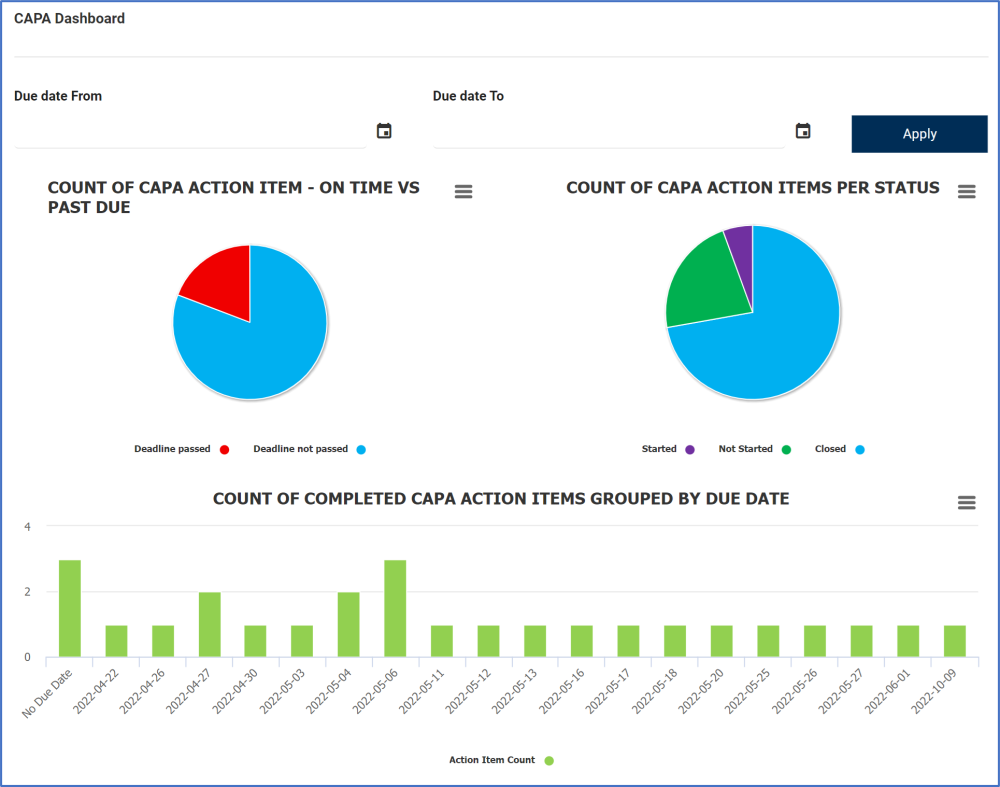Click the Apply button
1000x787 pixels.
click(x=919, y=133)
